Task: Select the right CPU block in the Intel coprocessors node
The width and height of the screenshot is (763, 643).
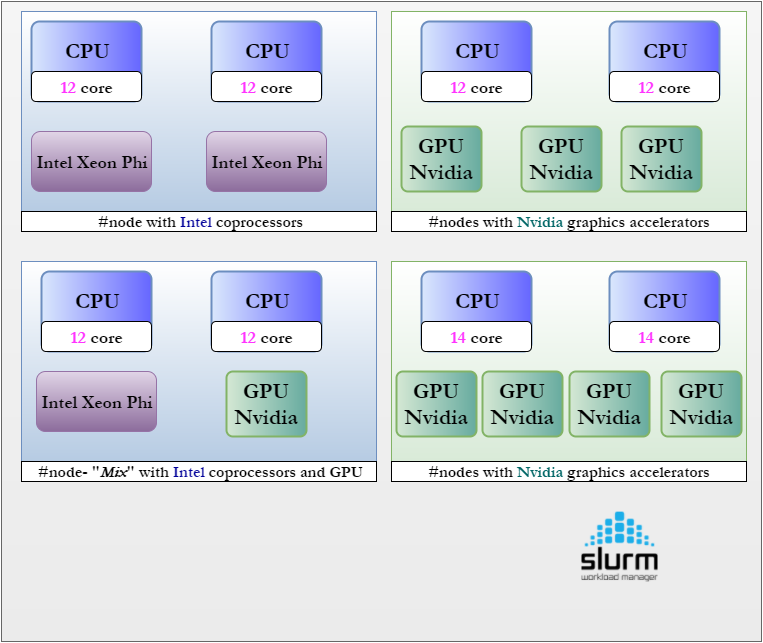Action: click(x=267, y=47)
